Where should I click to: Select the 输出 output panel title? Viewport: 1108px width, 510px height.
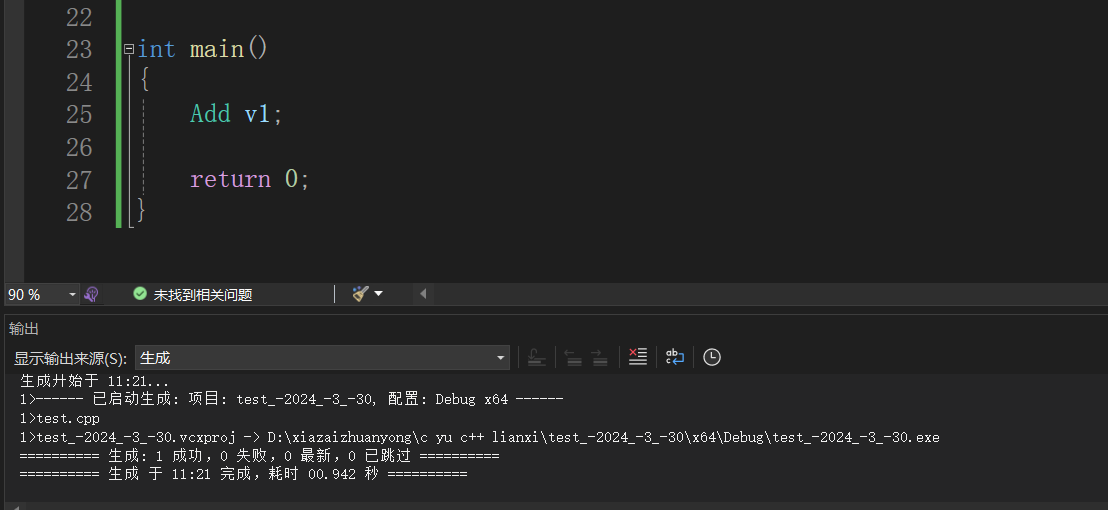pyautogui.click(x=24, y=328)
